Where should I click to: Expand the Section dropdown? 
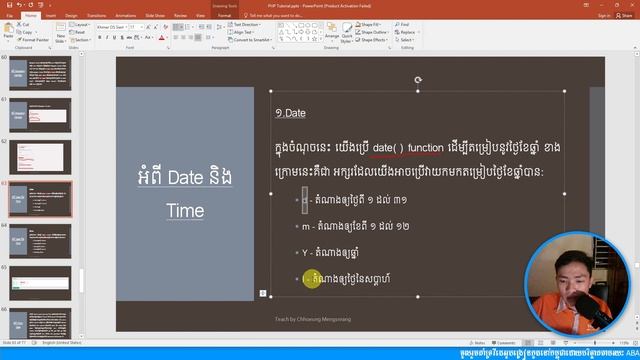click(x=81, y=40)
